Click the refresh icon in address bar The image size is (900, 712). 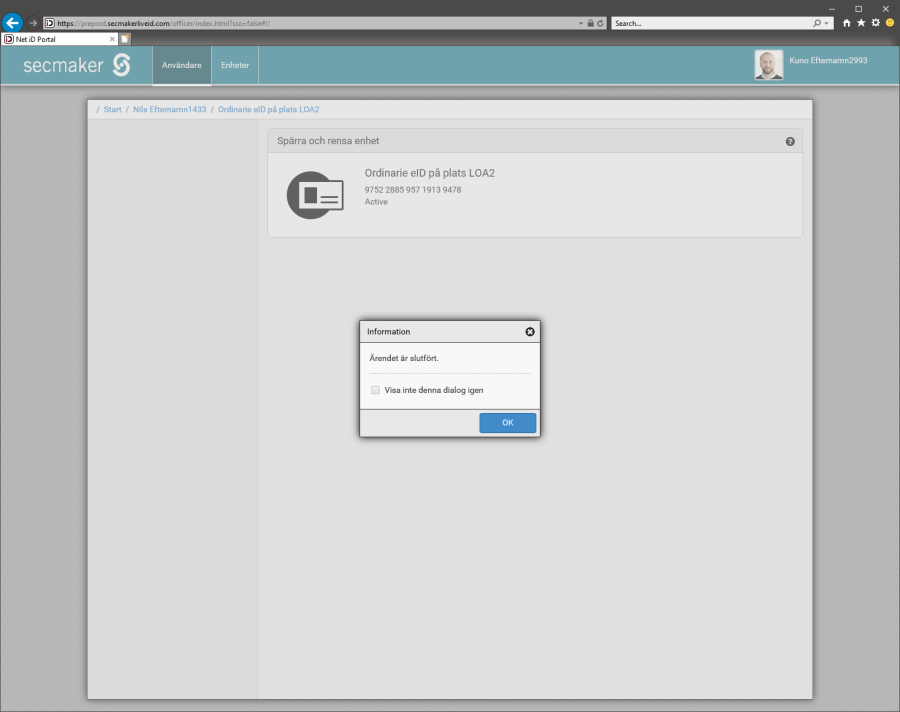click(600, 23)
